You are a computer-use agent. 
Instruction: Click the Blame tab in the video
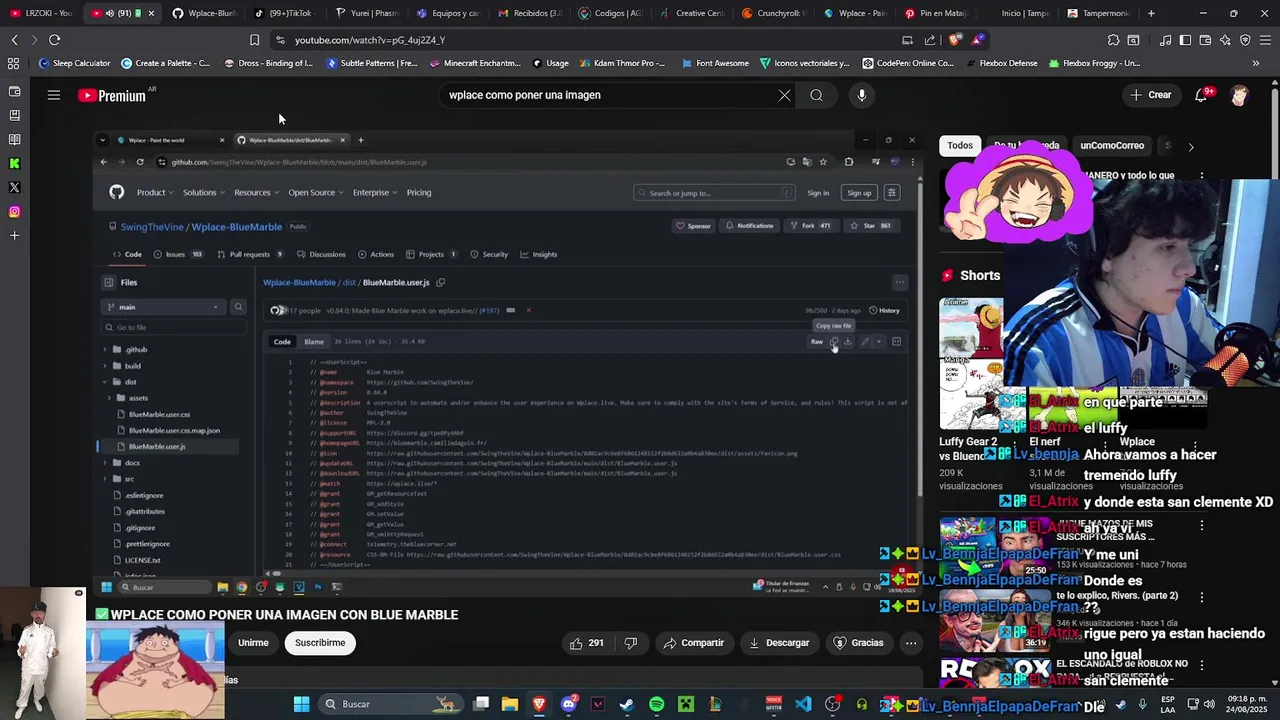(314, 342)
